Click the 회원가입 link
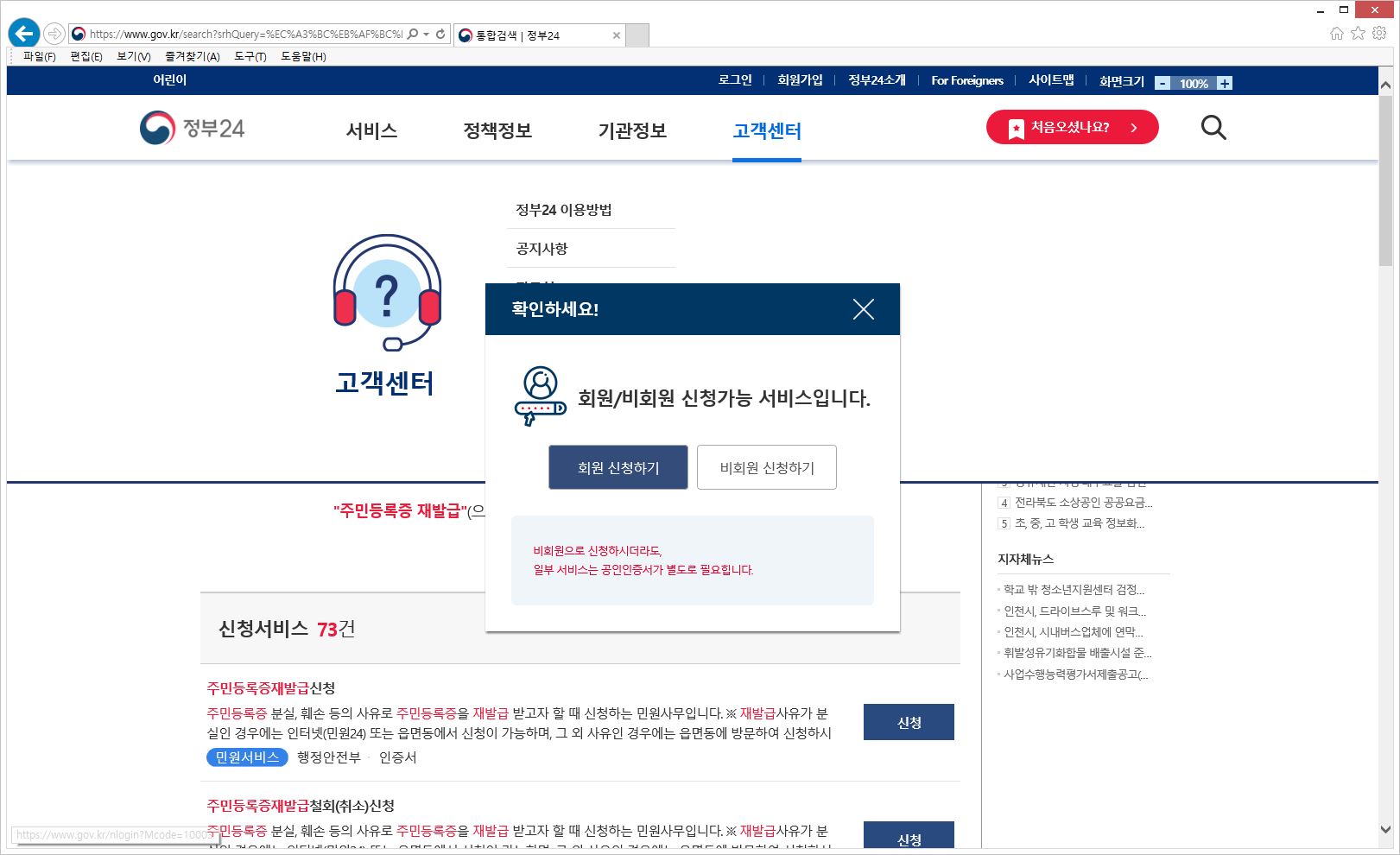The width and height of the screenshot is (1400, 855). [x=800, y=80]
